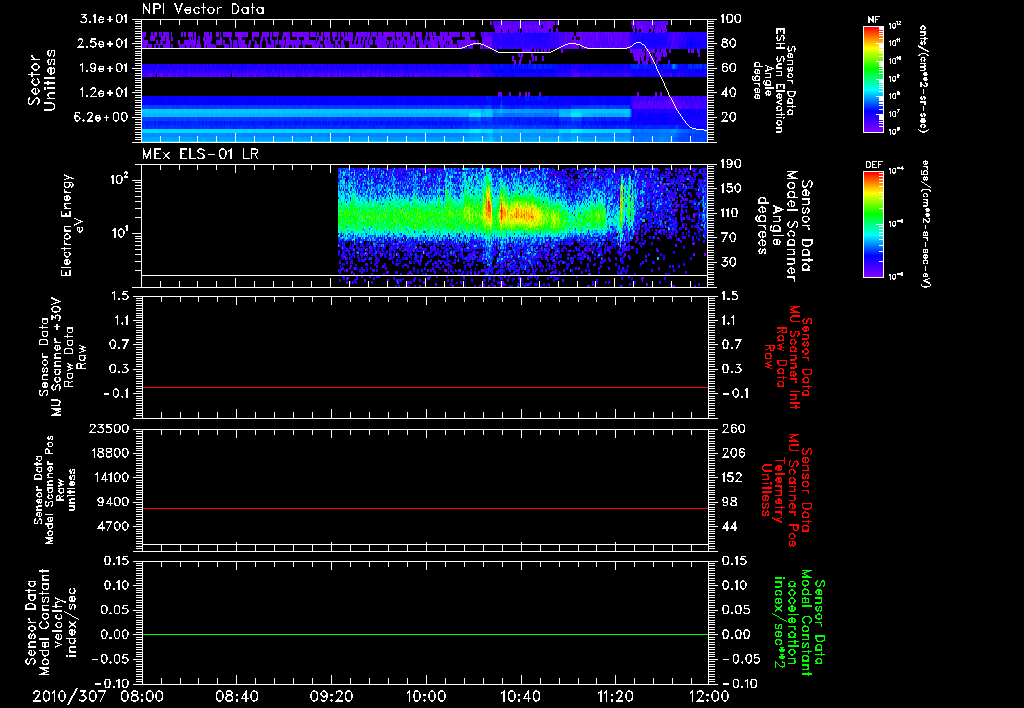The width and height of the screenshot is (1024, 708).
Task: Click the '260' telemetry tick value
Action: (733, 429)
